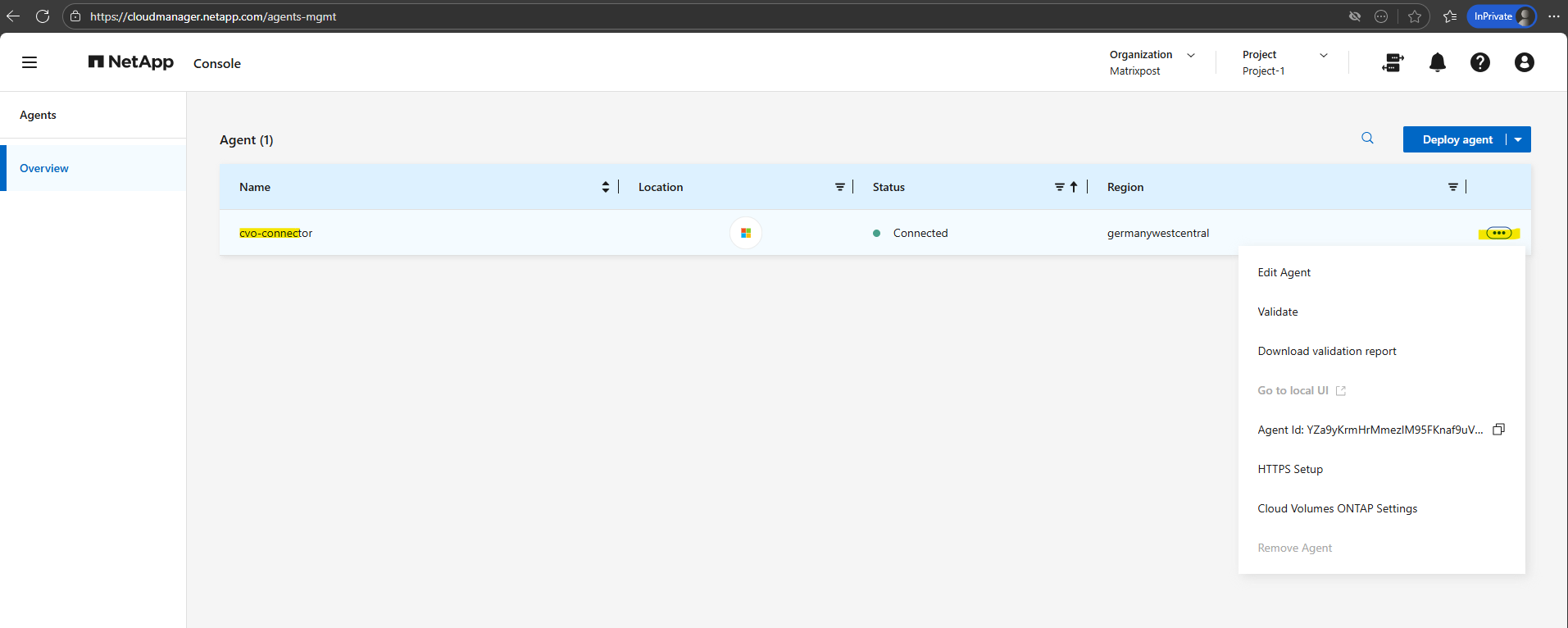Click the three-dots actions button for cvo-connector
Image resolution: width=1568 pixels, height=628 pixels.
[x=1499, y=233]
